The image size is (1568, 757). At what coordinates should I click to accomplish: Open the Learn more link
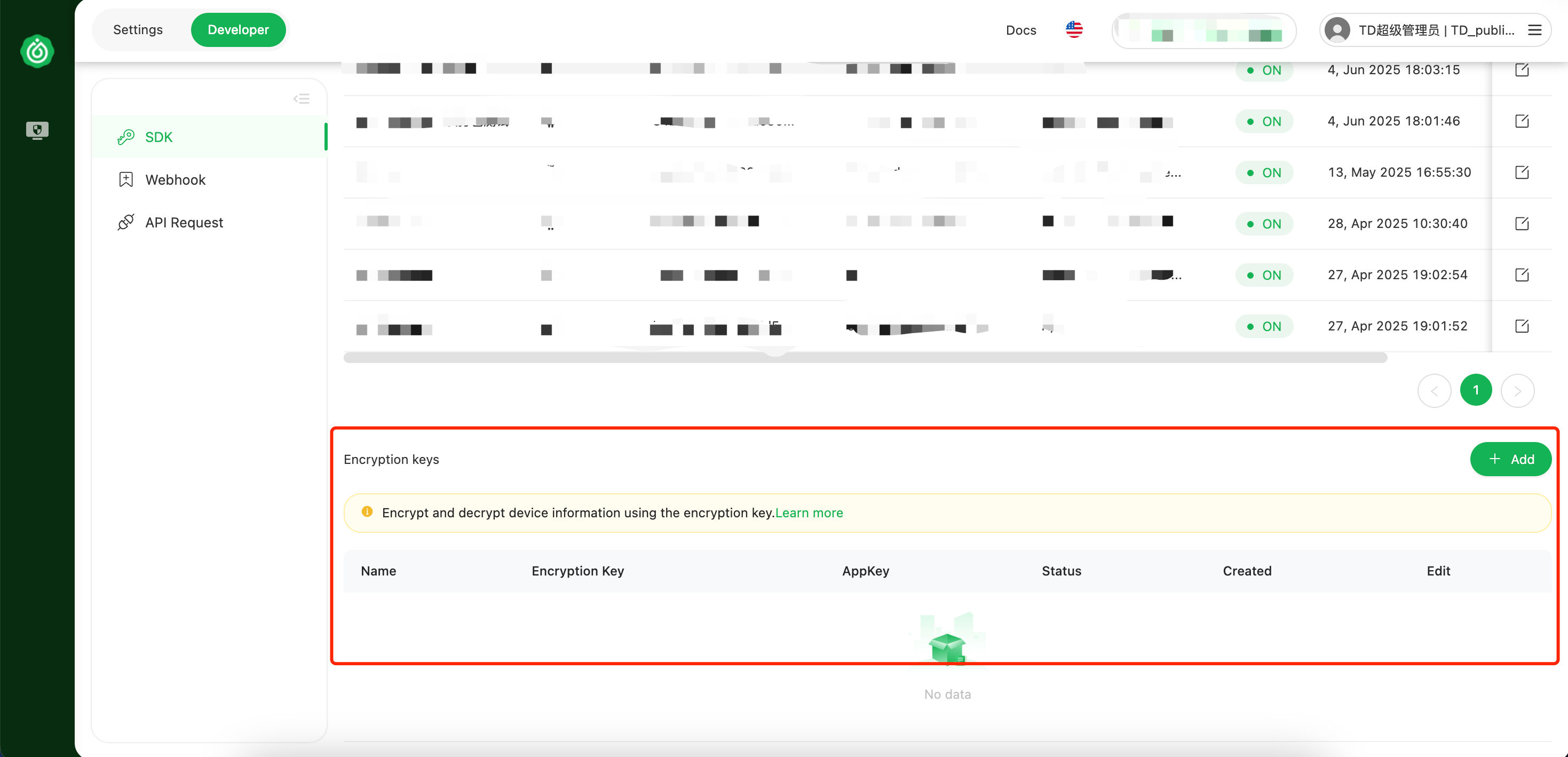click(x=809, y=513)
